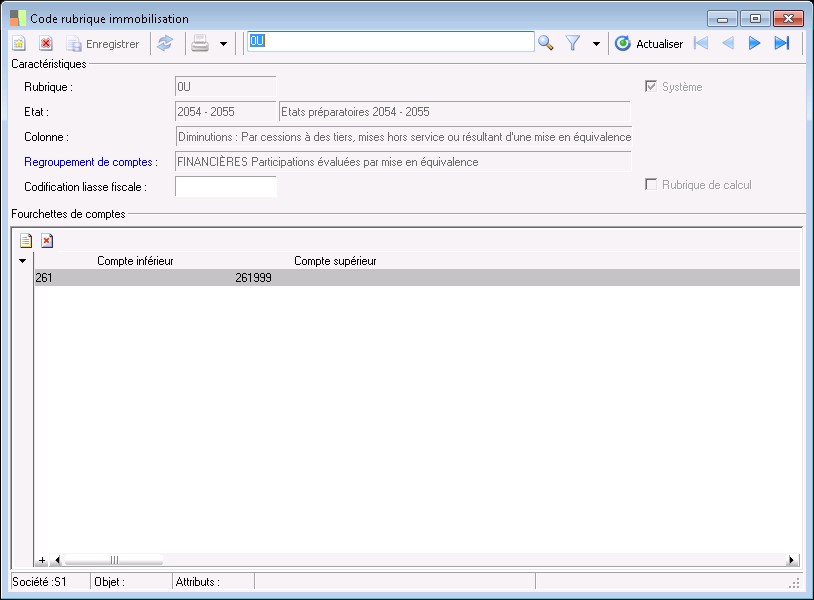Click the Codification liasse fiscale field

[225, 186]
